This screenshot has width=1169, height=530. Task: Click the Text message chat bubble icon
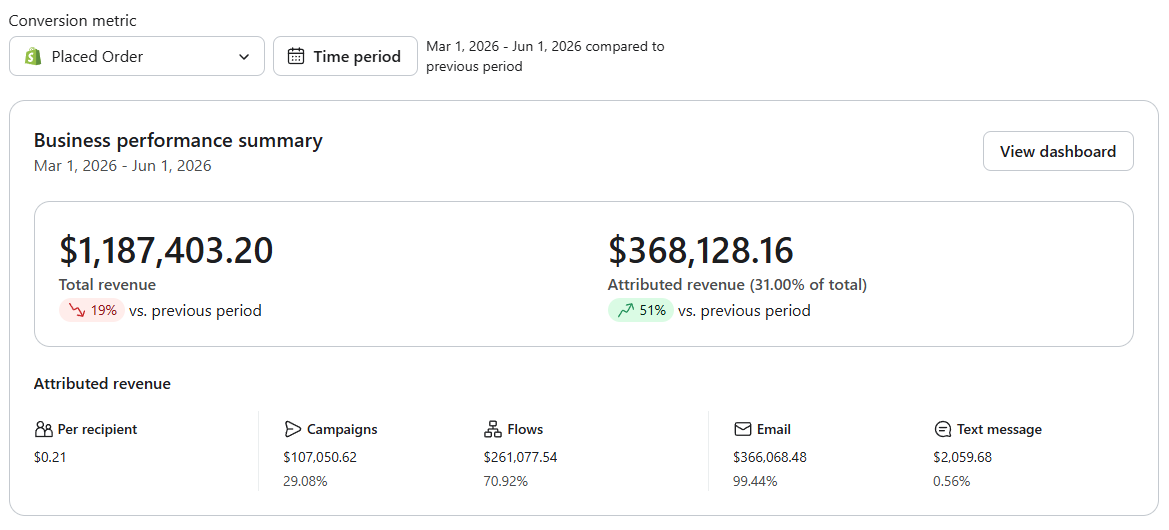pos(942,429)
